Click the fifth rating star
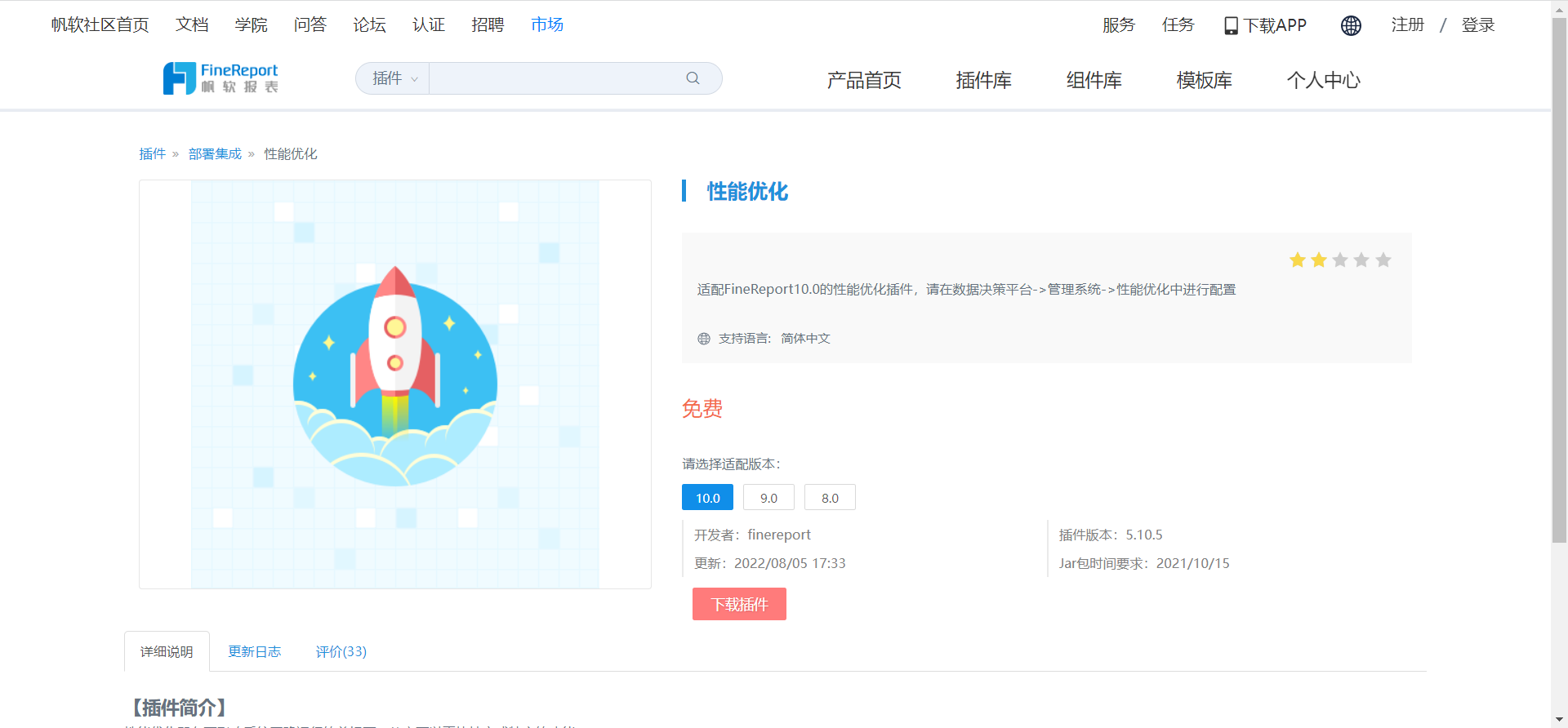The image size is (1568, 728). tap(1383, 260)
